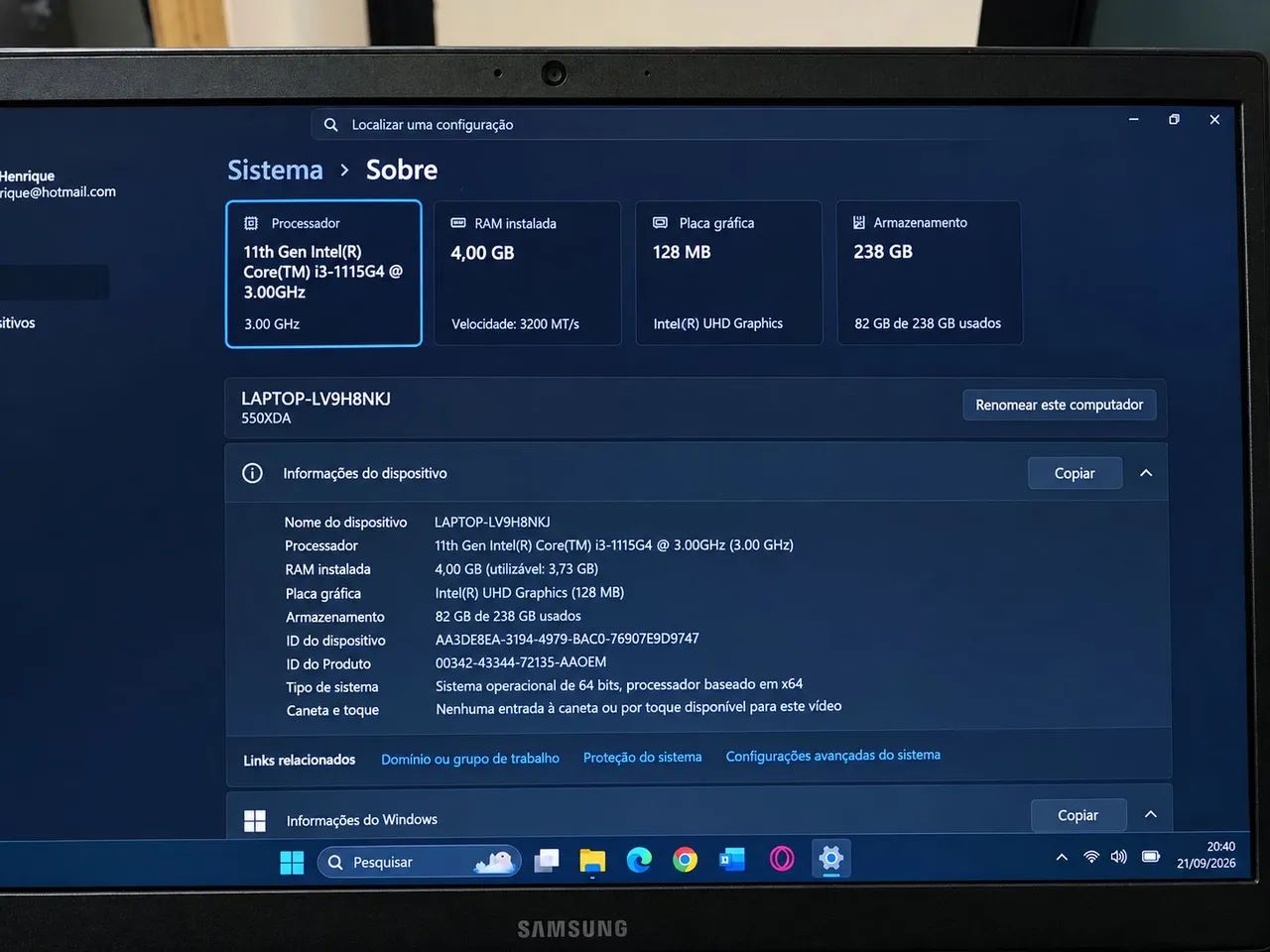The width and height of the screenshot is (1270, 952).
Task: Select ID do Produto 00342-43344-72135-AAOEM
Action: tap(521, 662)
